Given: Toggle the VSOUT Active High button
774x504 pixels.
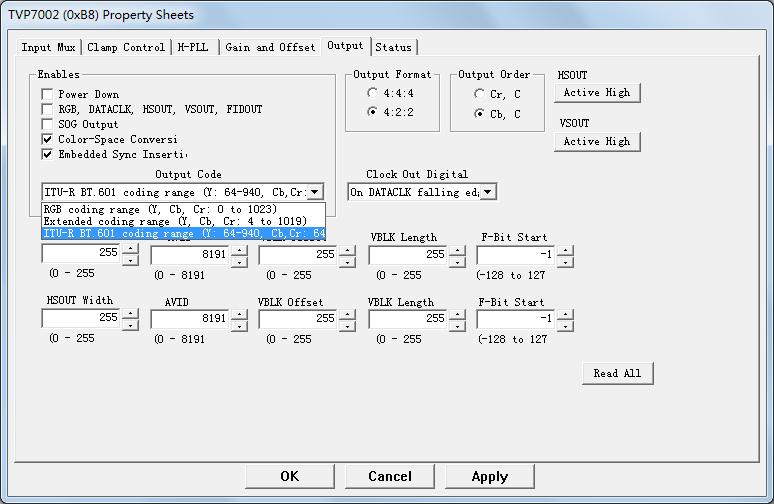Looking at the screenshot, I should (597, 142).
